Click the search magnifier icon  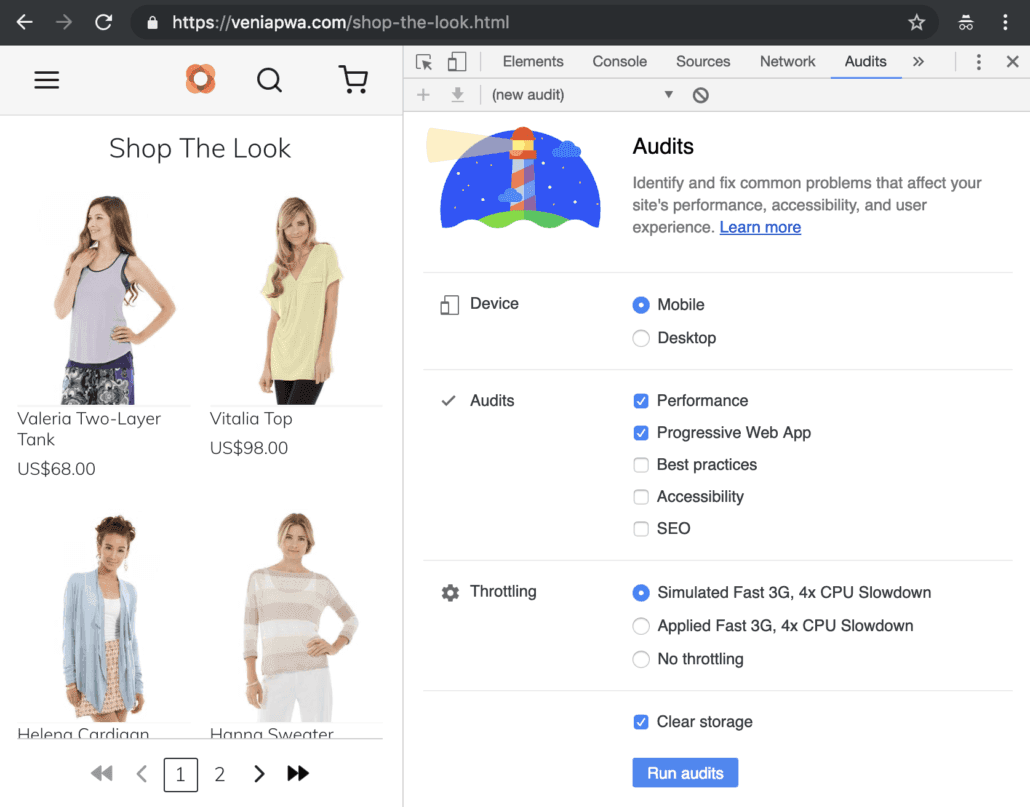click(x=269, y=80)
